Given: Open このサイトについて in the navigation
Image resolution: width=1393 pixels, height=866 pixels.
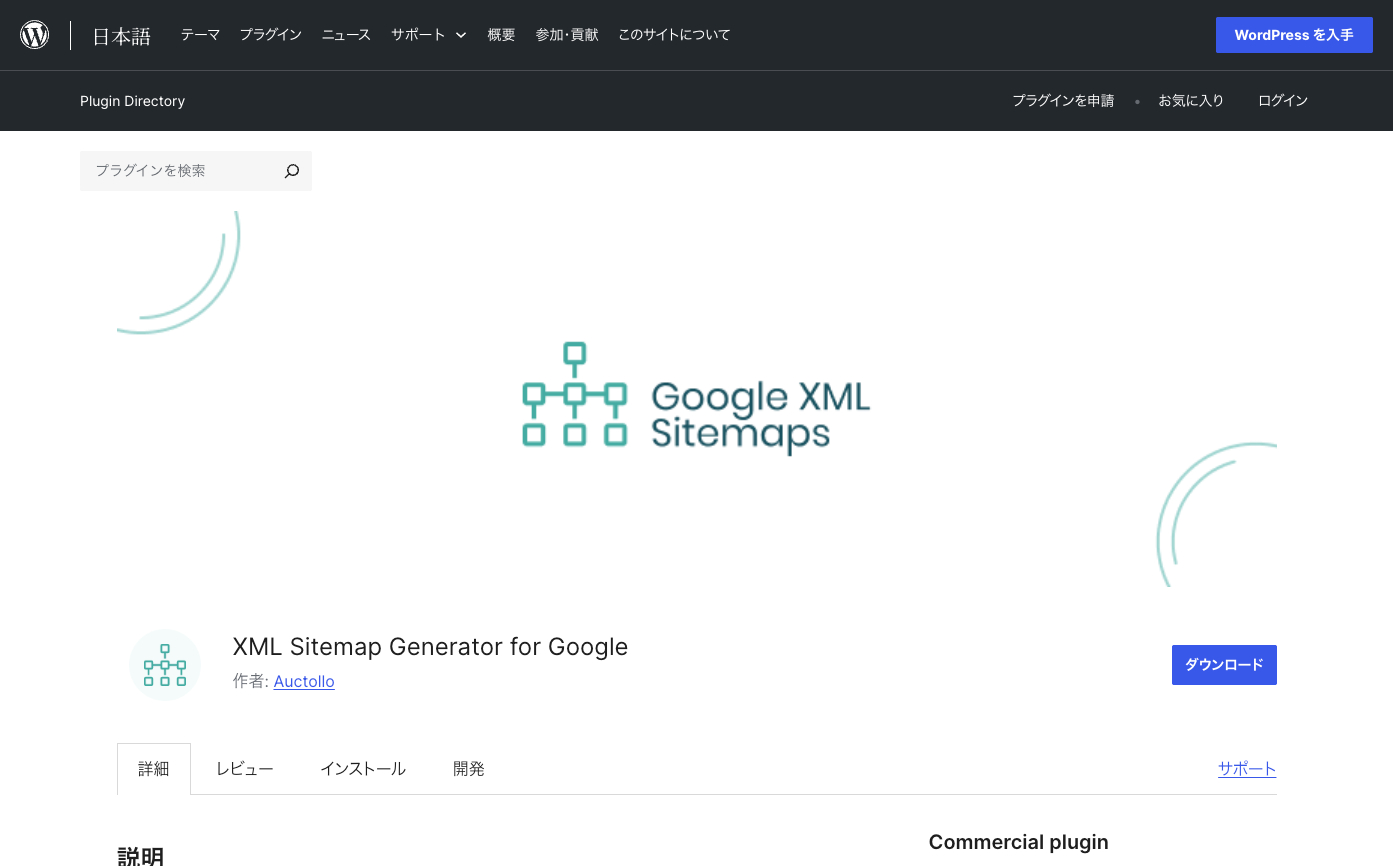Looking at the screenshot, I should click(674, 35).
